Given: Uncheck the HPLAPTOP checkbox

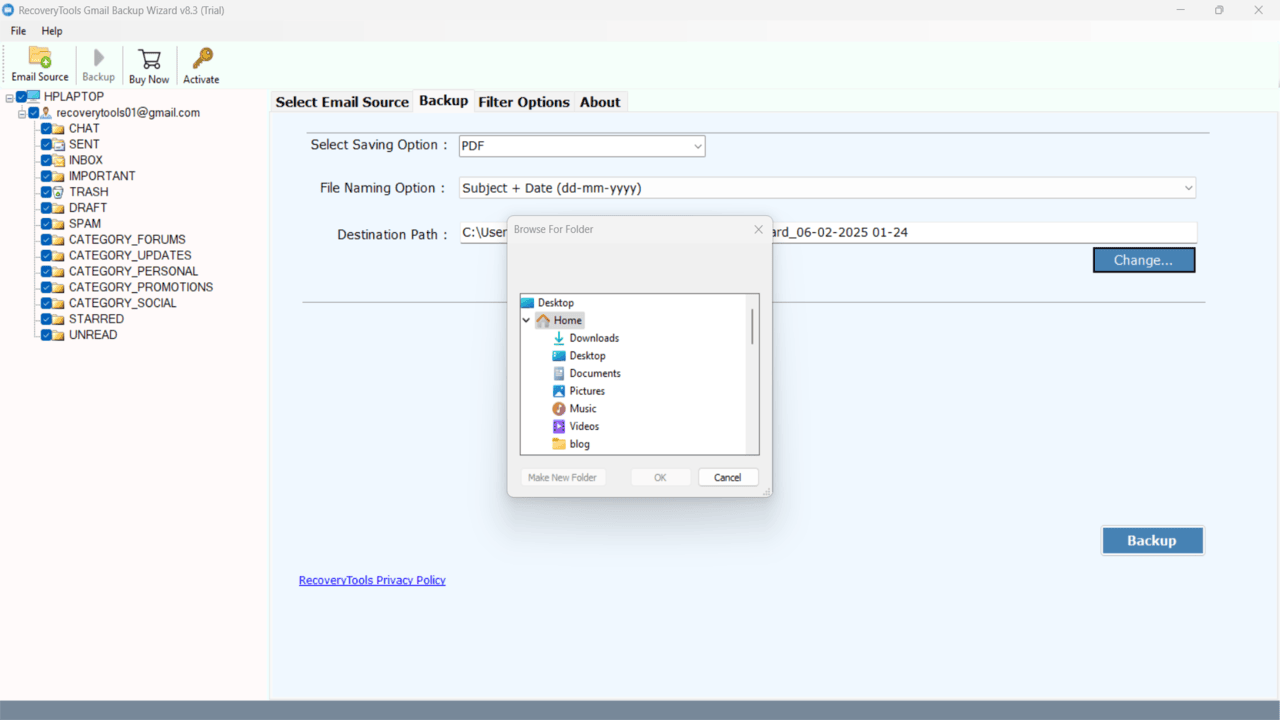Looking at the screenshot, I should pos(22,97).
